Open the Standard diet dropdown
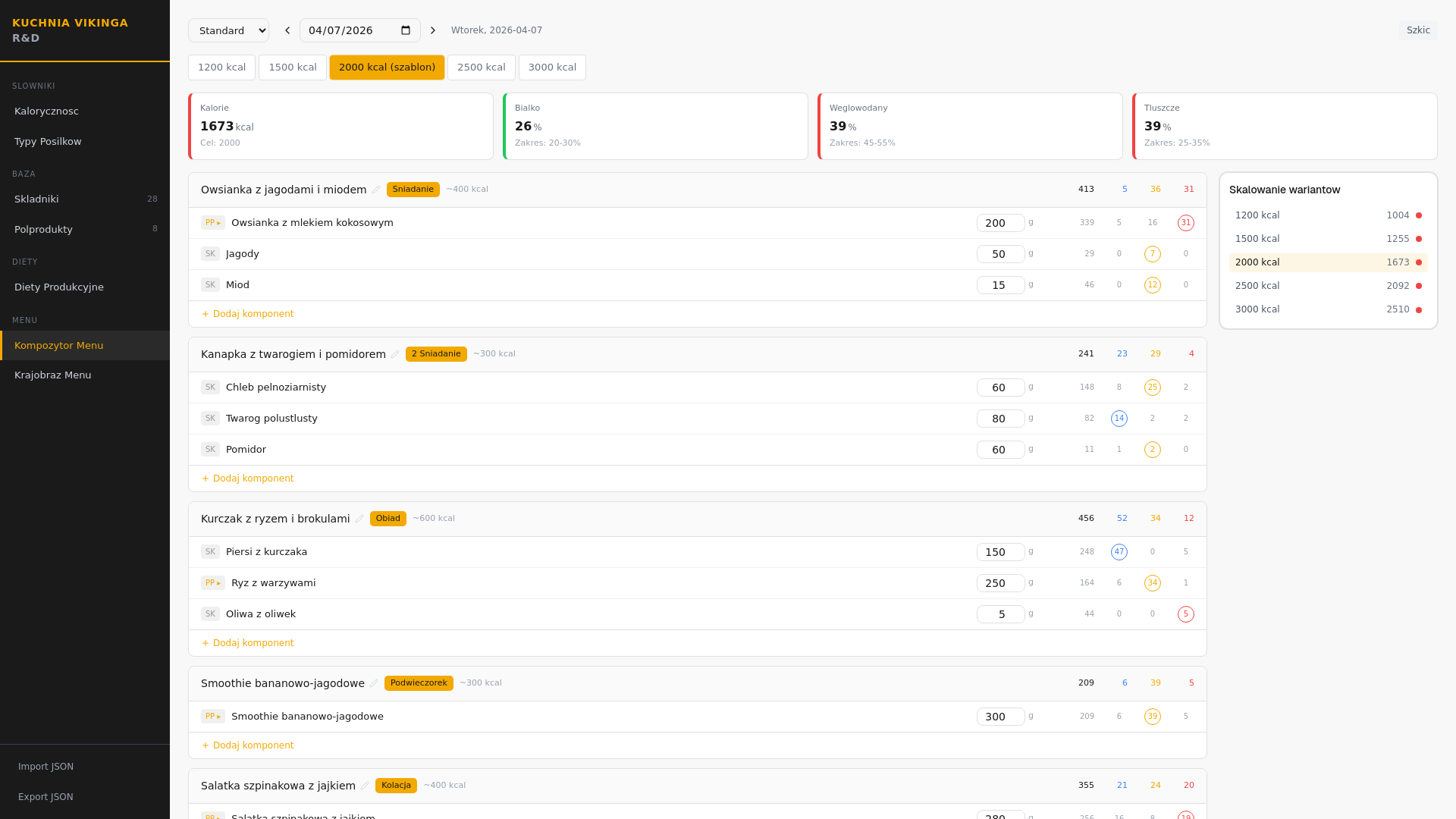This screenshot has height=819, width=1456. click(228, 30)
